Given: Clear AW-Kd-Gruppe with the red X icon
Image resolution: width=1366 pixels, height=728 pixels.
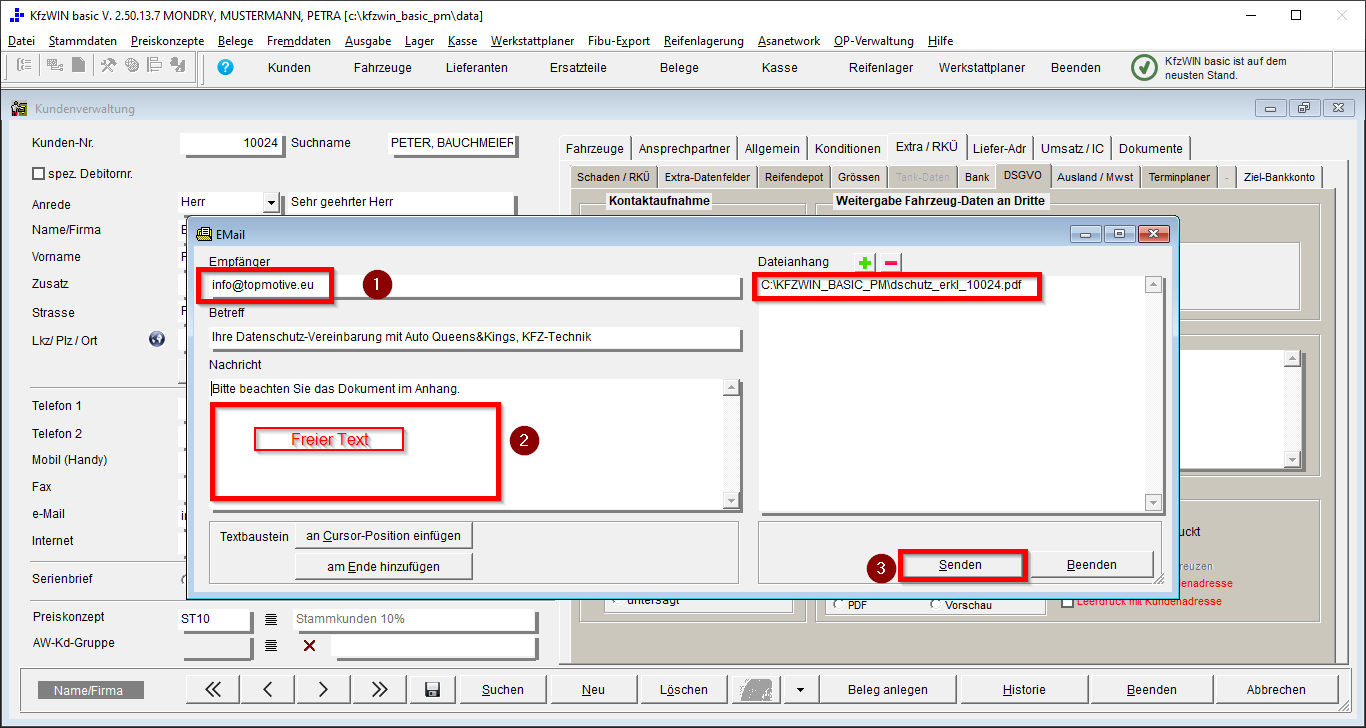Looking at the screenshot, I should click(x=309, y=646).
